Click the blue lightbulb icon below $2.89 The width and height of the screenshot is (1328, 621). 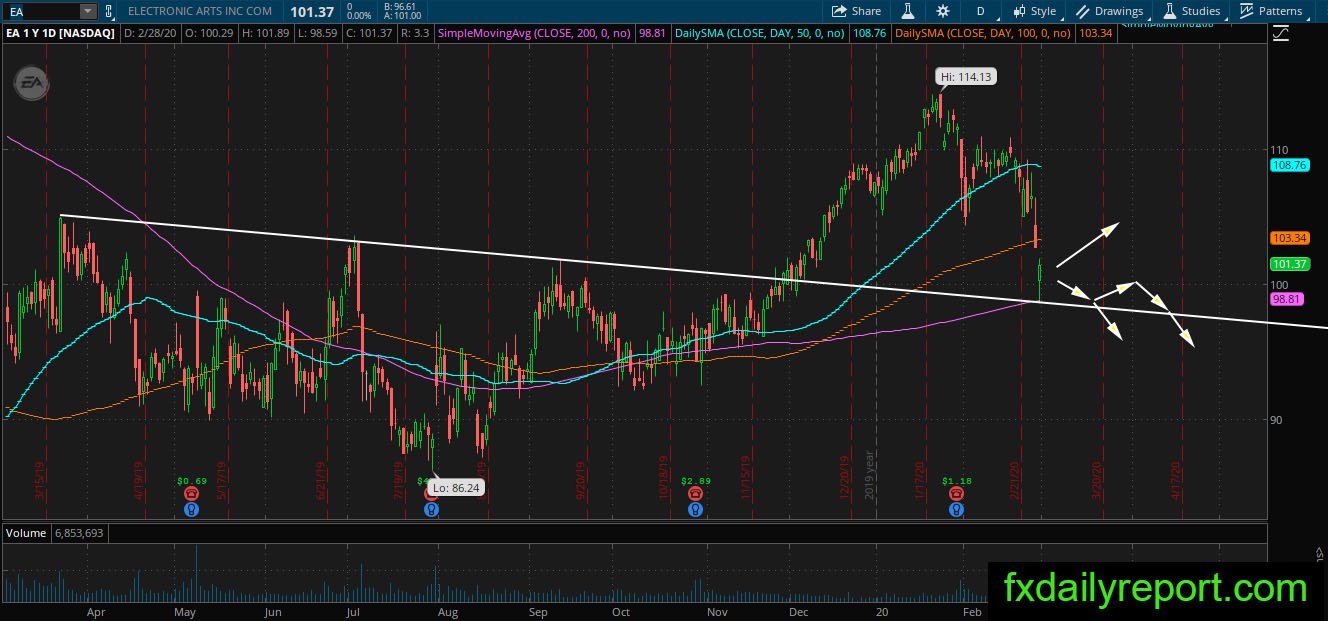point(695,508)
